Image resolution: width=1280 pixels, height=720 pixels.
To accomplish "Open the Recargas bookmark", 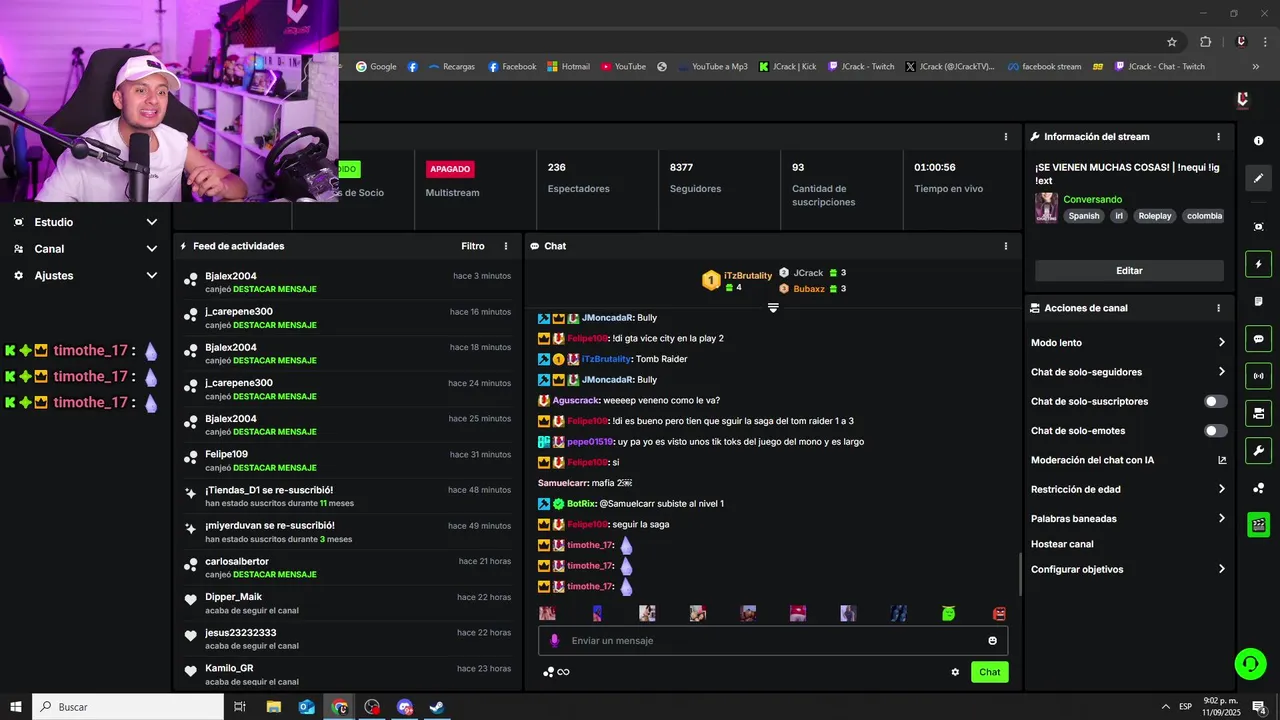I will (451, 67).
